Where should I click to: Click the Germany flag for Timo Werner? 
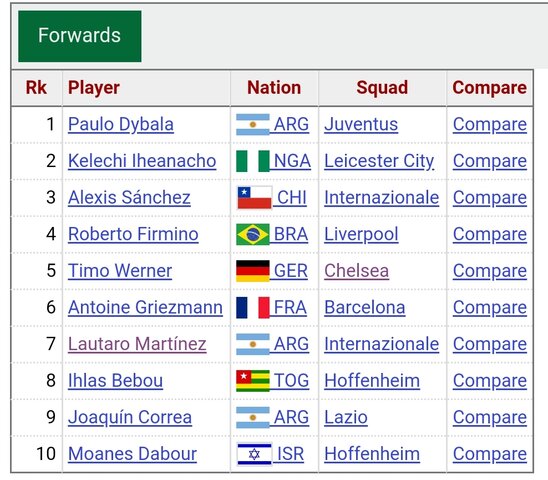click(x=253, y=271)
